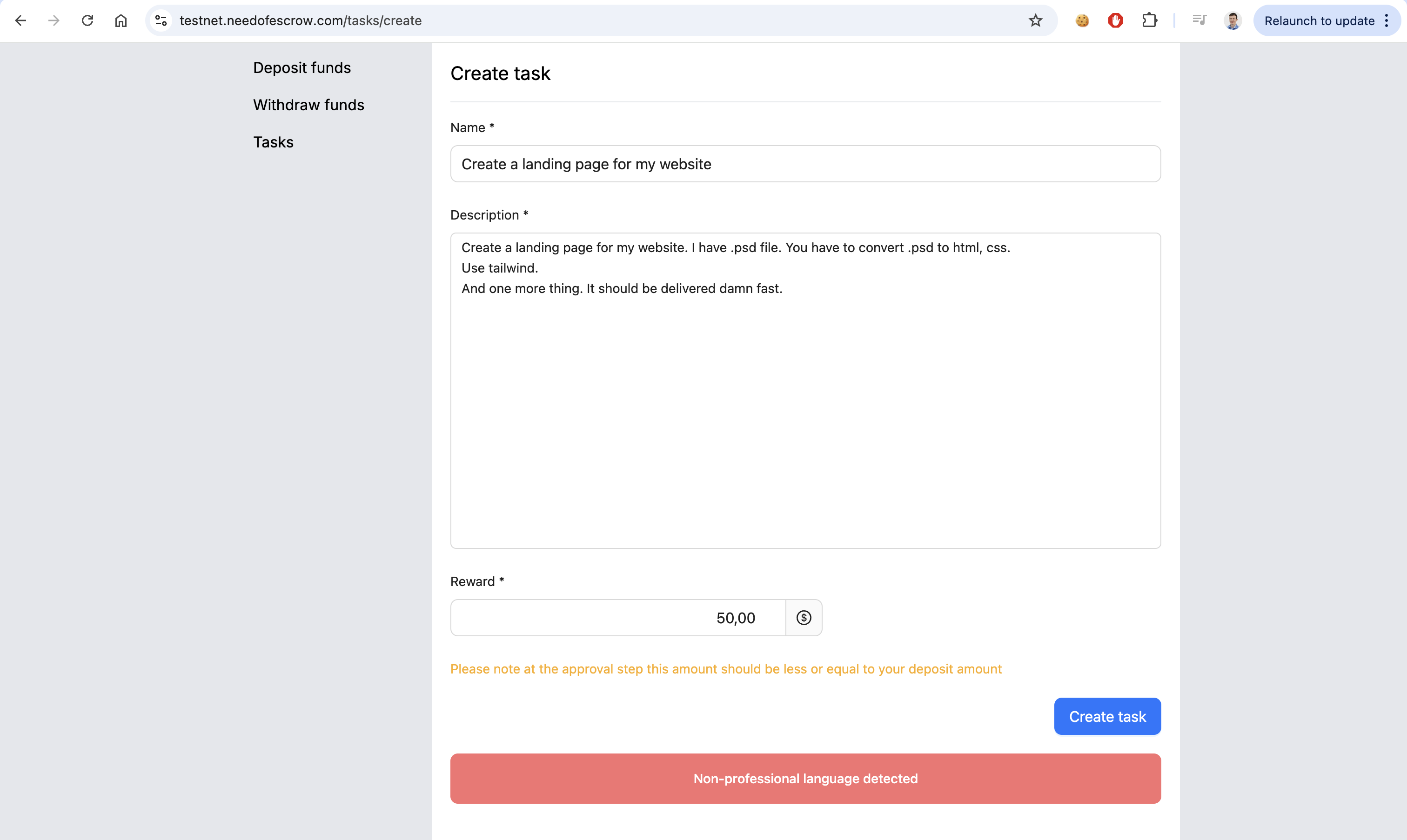Open site information icon in address bar
Screen dimensions: 1407x840
click(x=161, y=21)
